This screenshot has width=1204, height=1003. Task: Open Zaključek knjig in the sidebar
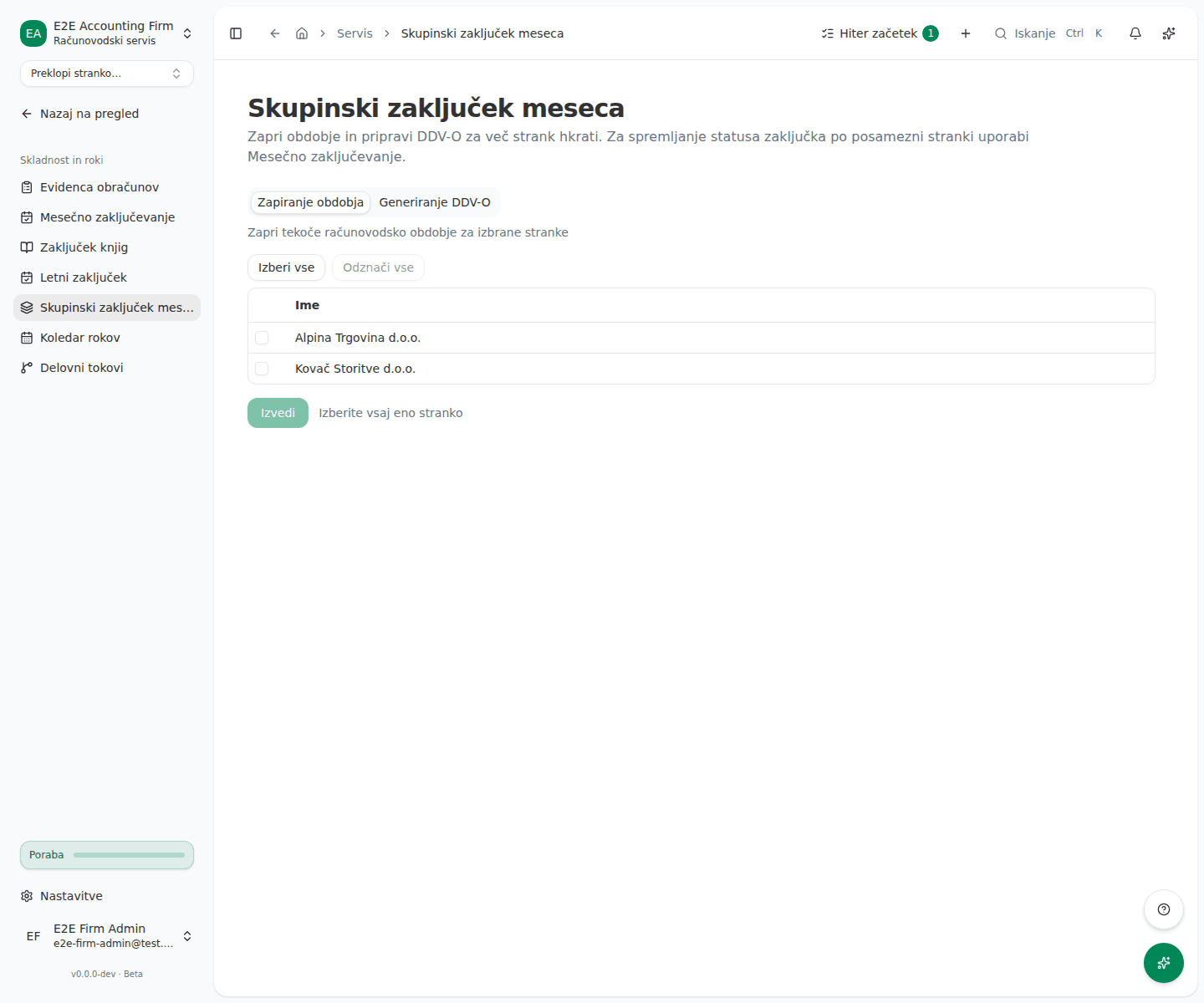click(107, 247)
